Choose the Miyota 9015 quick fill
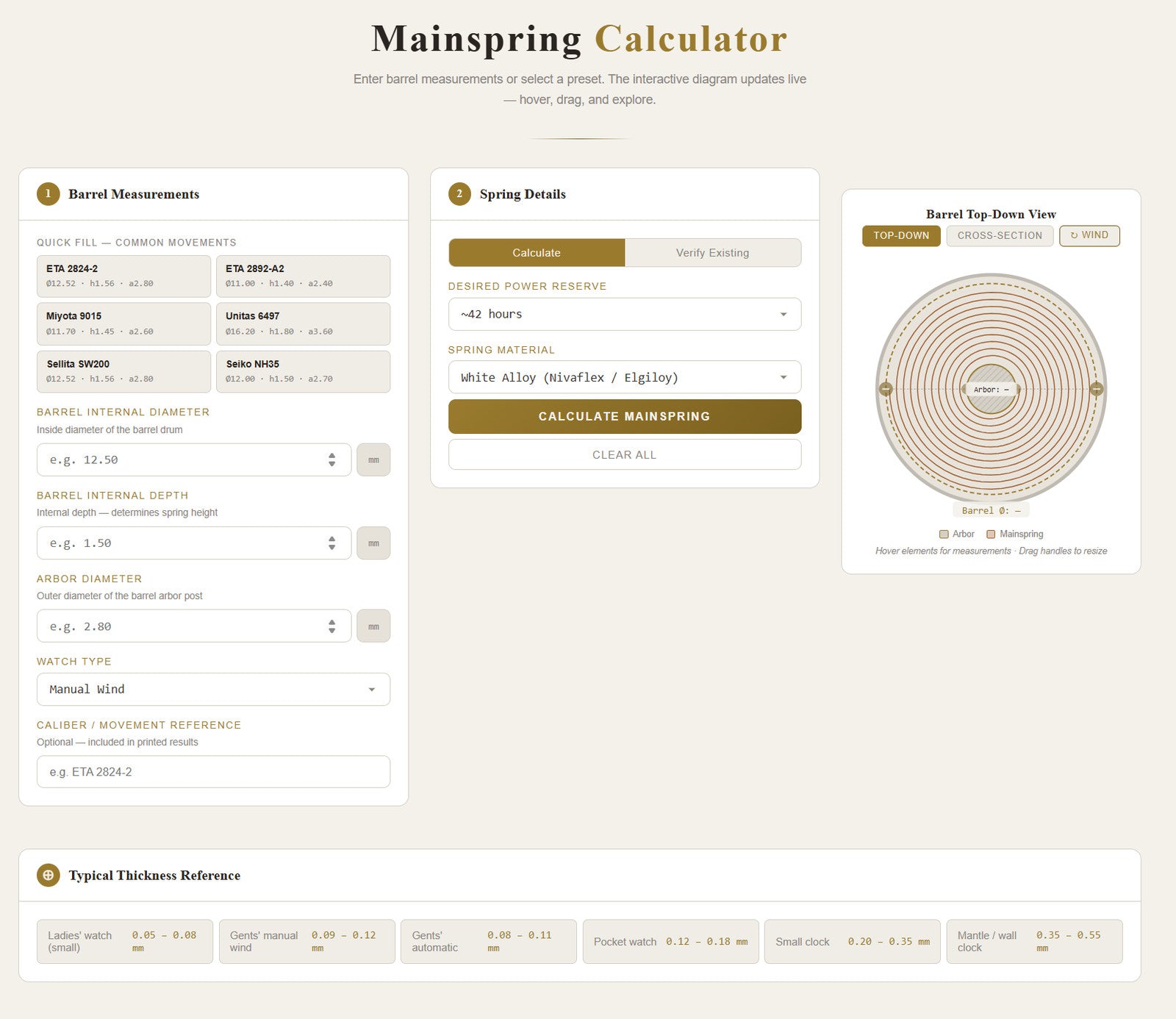Image resolution: width=1176 pixels, height=1019 pixels. click(123, 323)
